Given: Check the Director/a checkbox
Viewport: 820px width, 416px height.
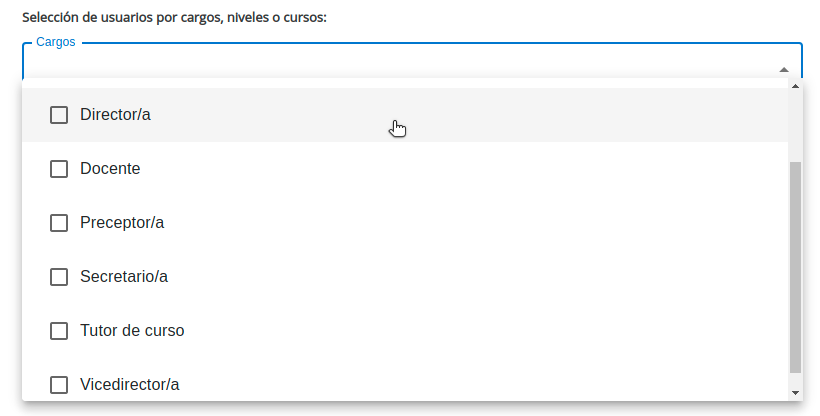Looking at the screenshot, I should pos(59,115).
